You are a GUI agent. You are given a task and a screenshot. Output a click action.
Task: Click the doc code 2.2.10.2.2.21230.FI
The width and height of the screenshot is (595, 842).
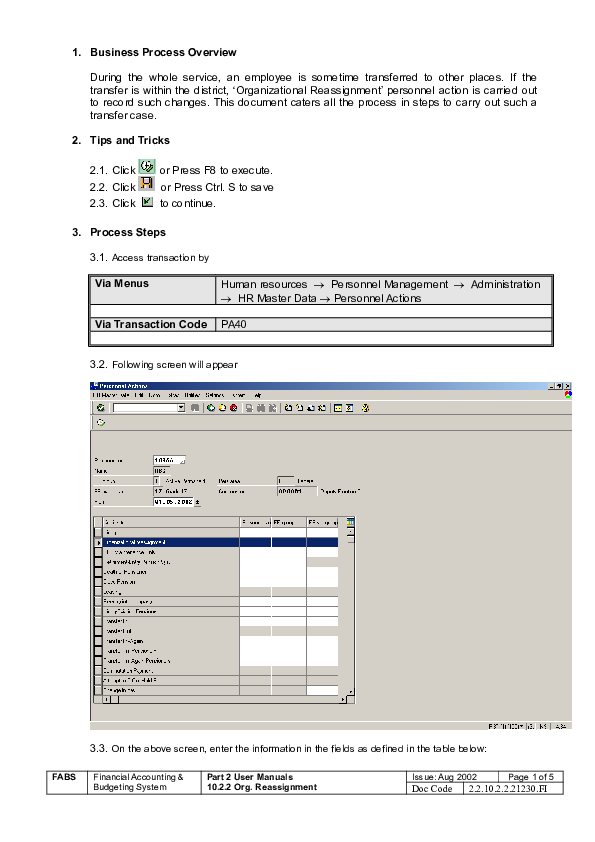coord(508,788)
